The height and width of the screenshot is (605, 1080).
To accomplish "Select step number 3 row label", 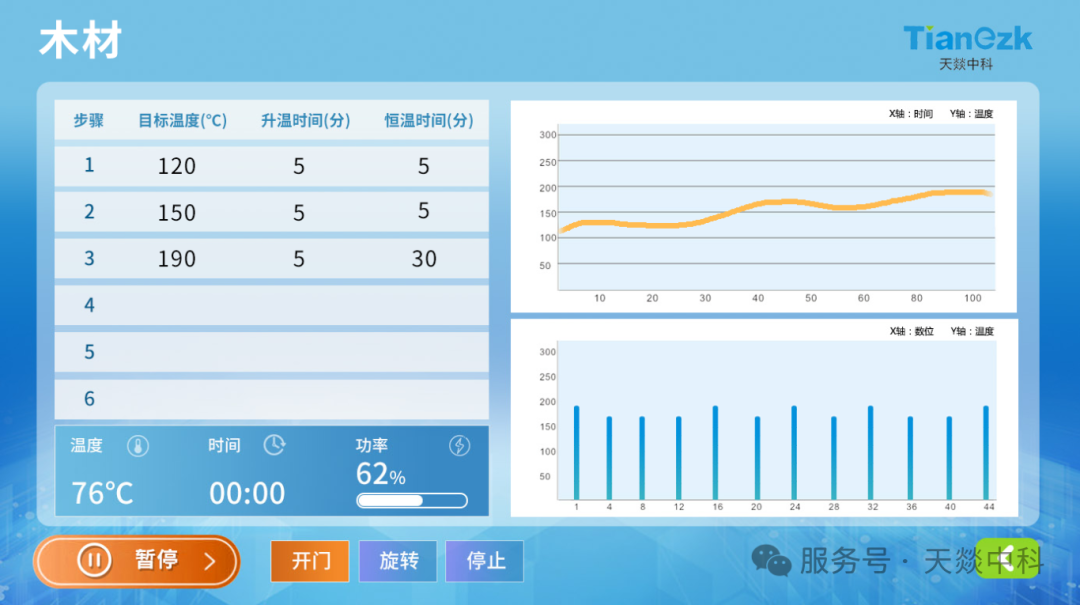I will point(89,258).
